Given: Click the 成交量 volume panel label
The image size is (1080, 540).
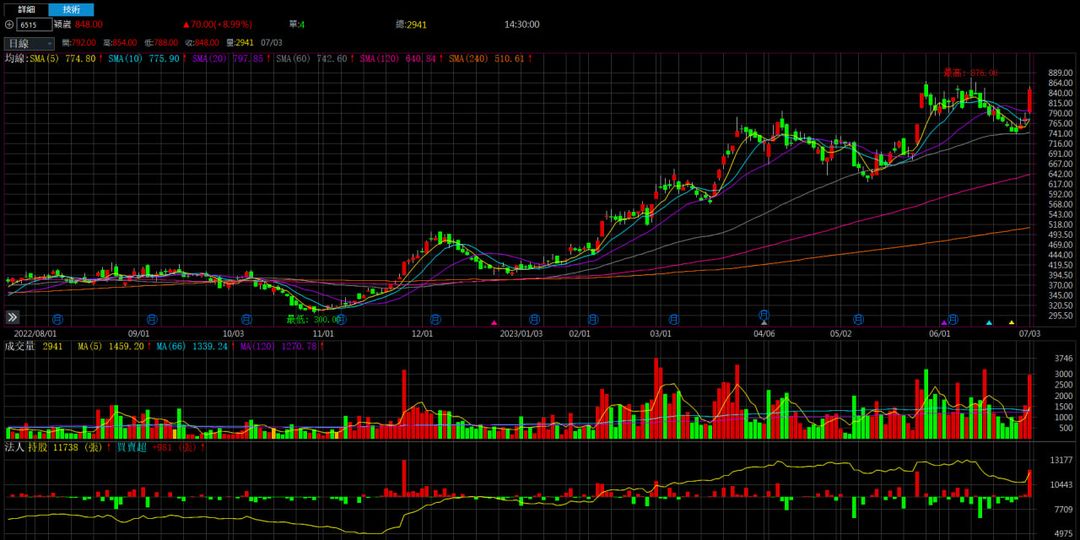Looking at the screenshot, I should coord(20,346).
